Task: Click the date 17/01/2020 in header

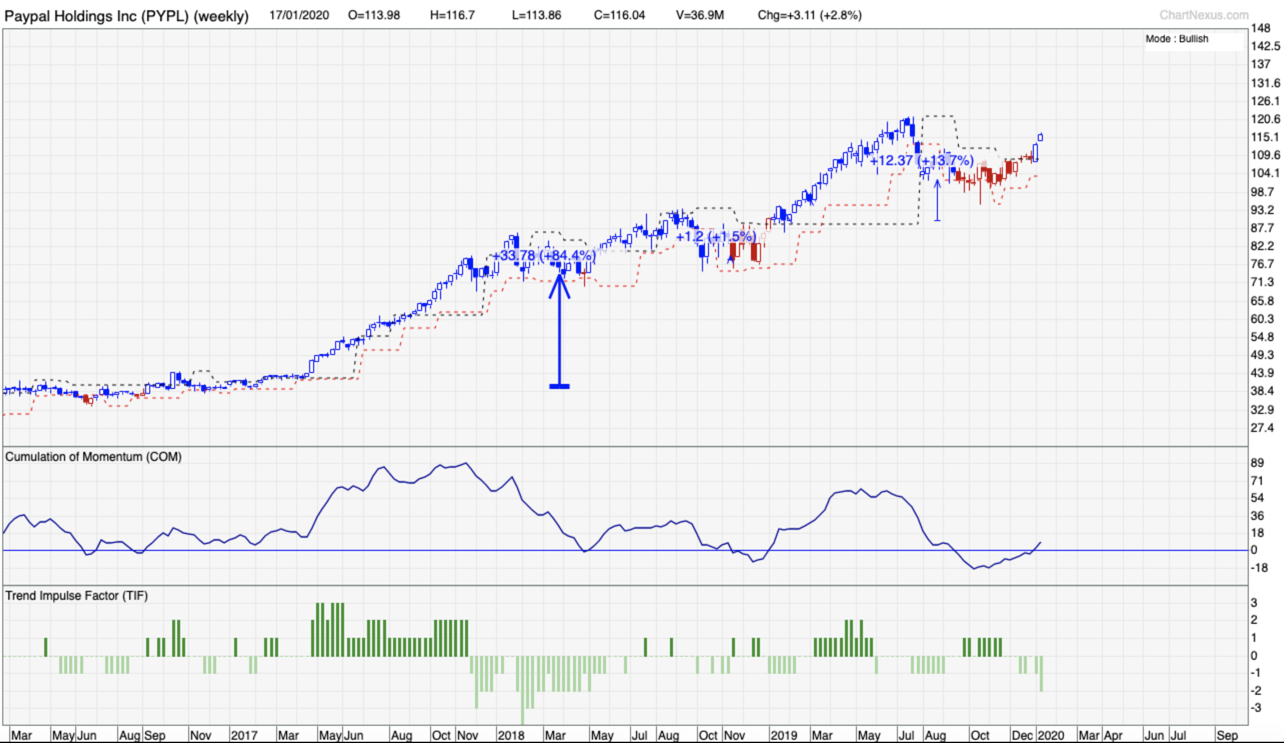Action: tap(301, 15)
